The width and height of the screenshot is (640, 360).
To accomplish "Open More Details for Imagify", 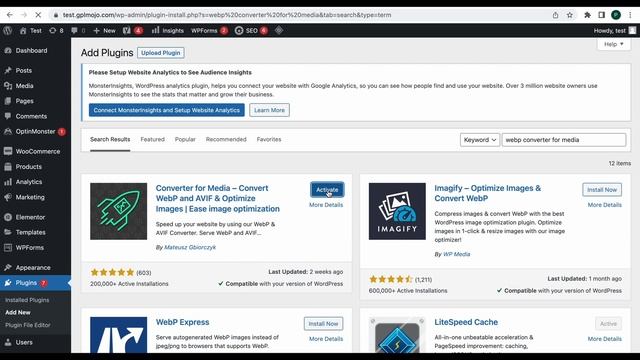I will 604,205.
